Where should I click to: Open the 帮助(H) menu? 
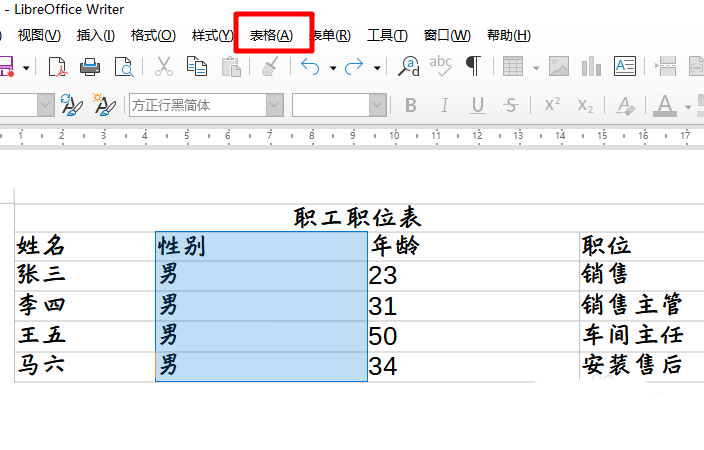(509, 35)
